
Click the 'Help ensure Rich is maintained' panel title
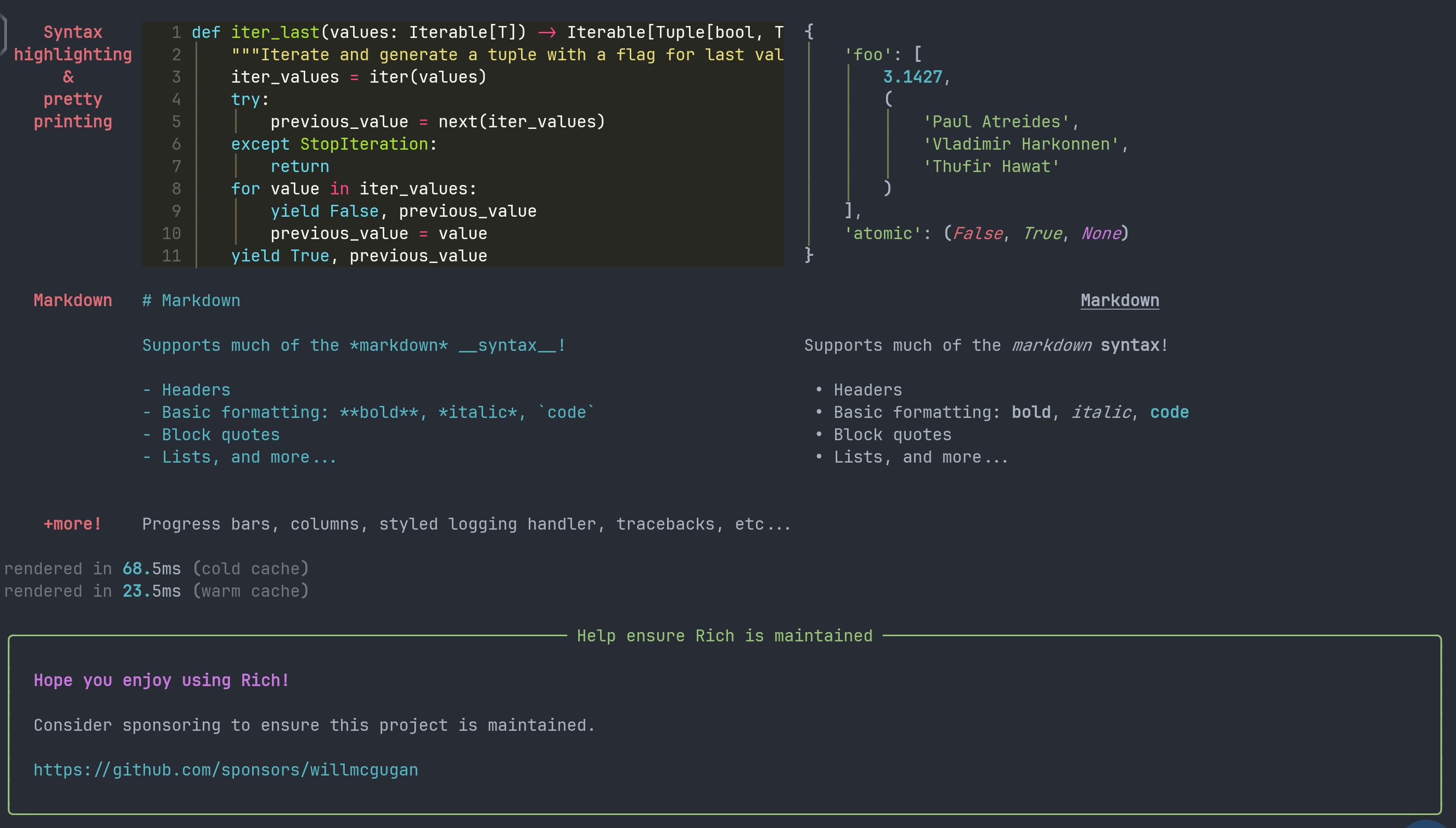(724, 635)
